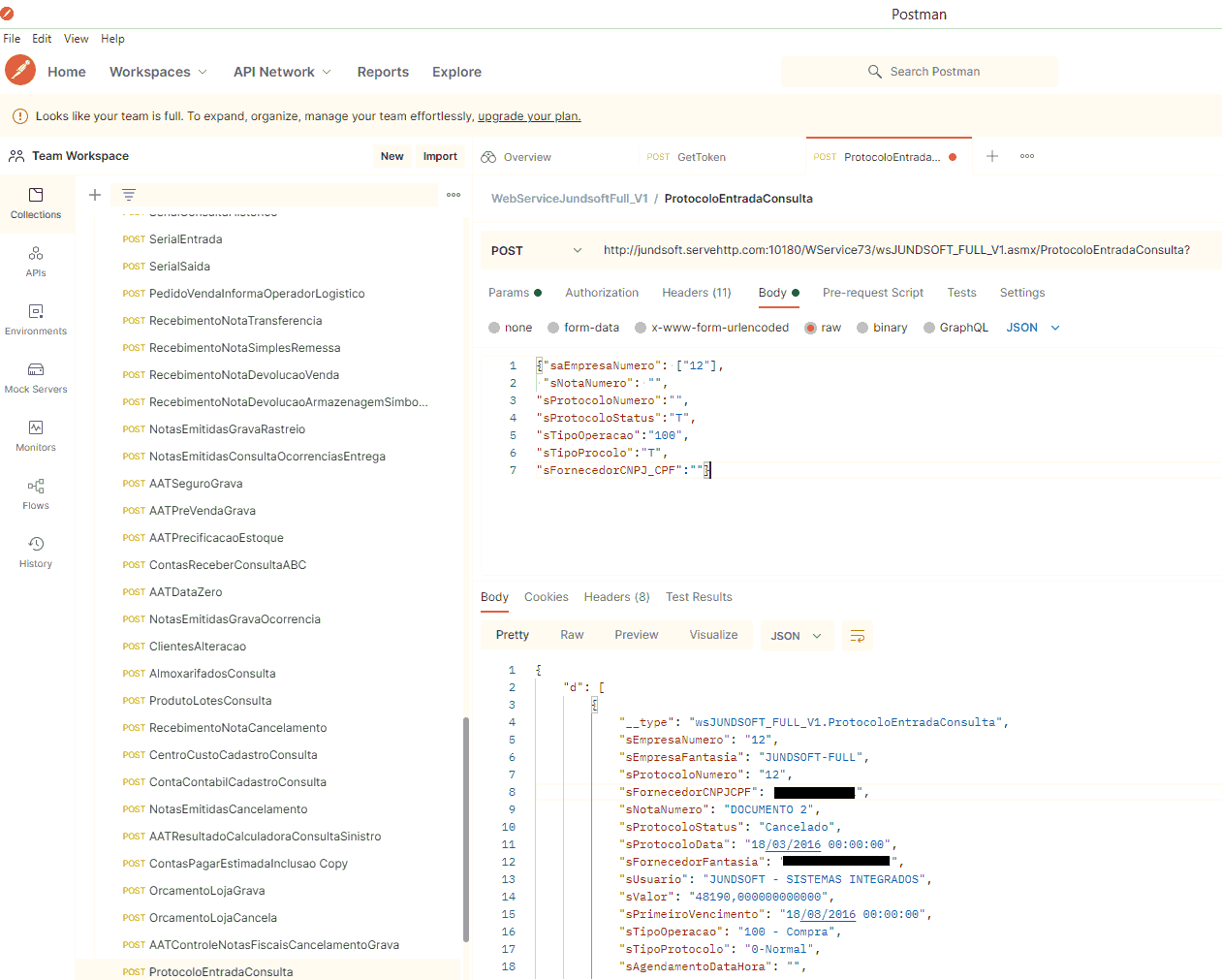
Task: Expand the POST method dropdown
Action: 536,250
